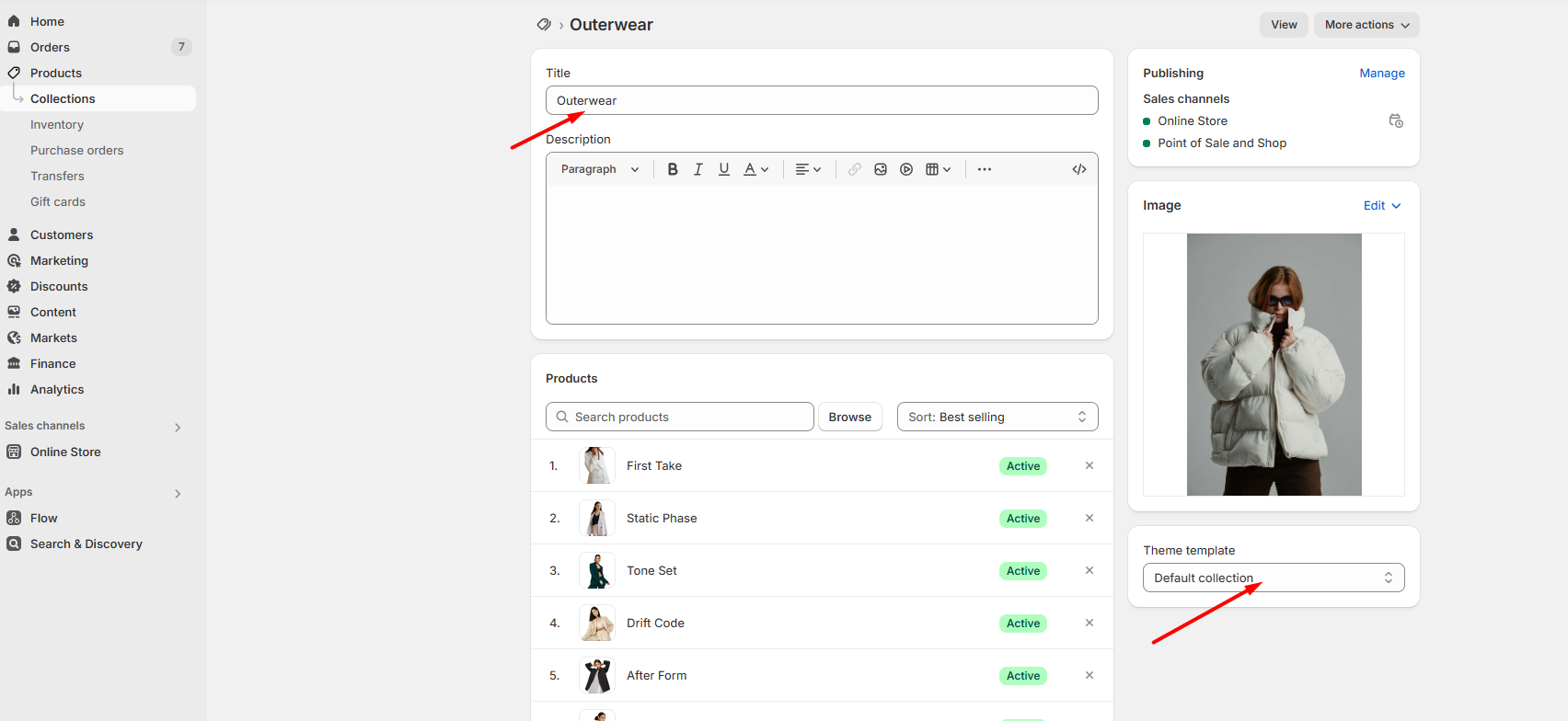This screenshot has height=721, width=1568.
Task: Click the Browse products button
Action: point(849,417)
